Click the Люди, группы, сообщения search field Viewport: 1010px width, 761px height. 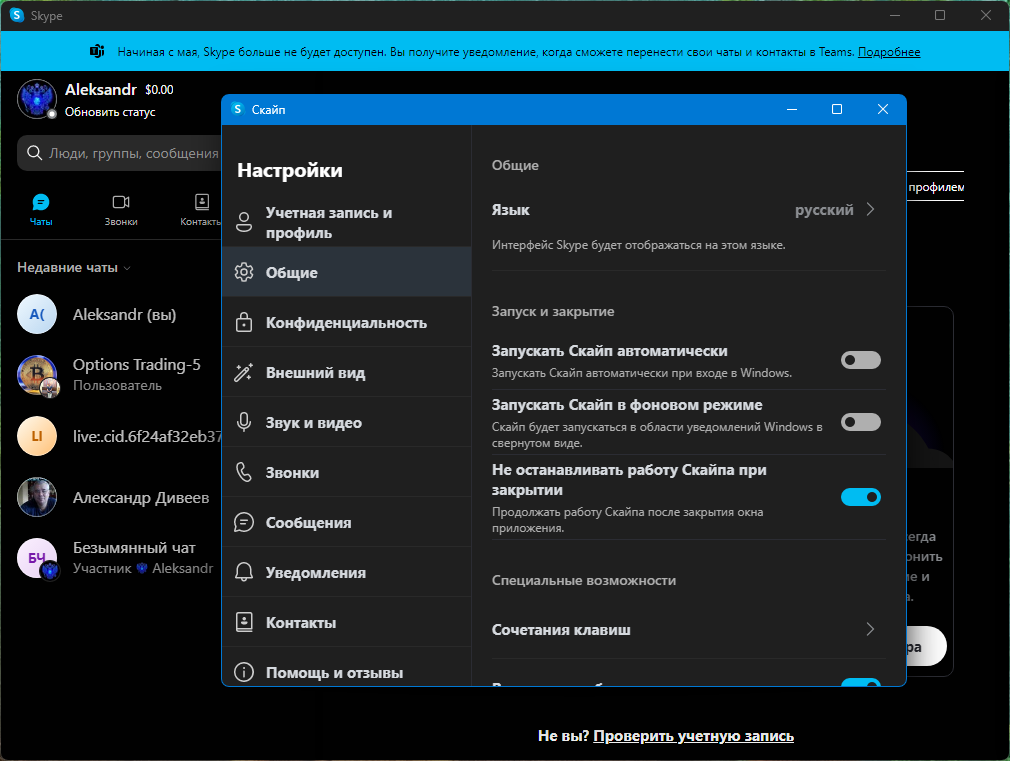pos(120,153)
